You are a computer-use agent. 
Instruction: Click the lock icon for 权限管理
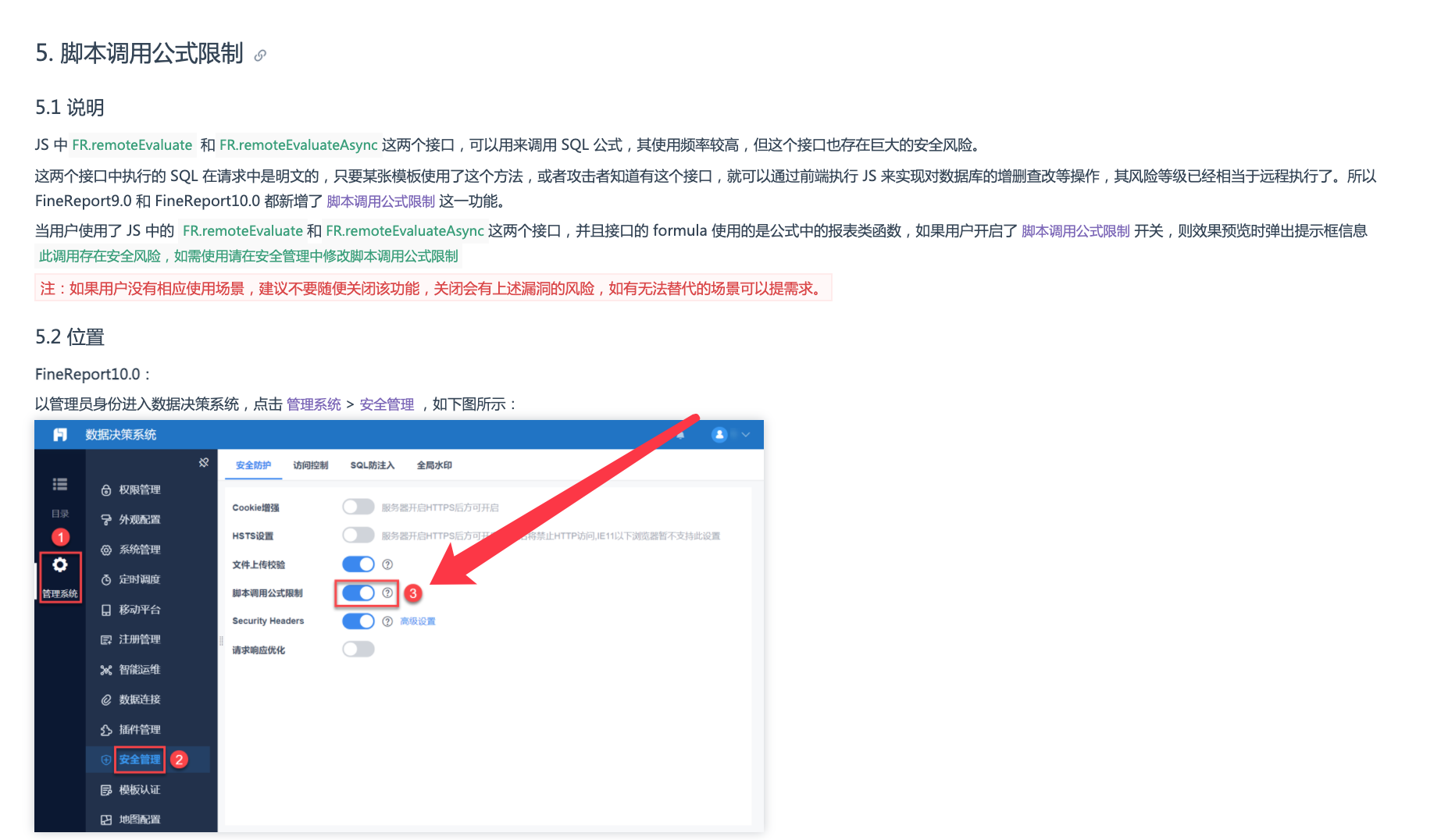point(106,490)
